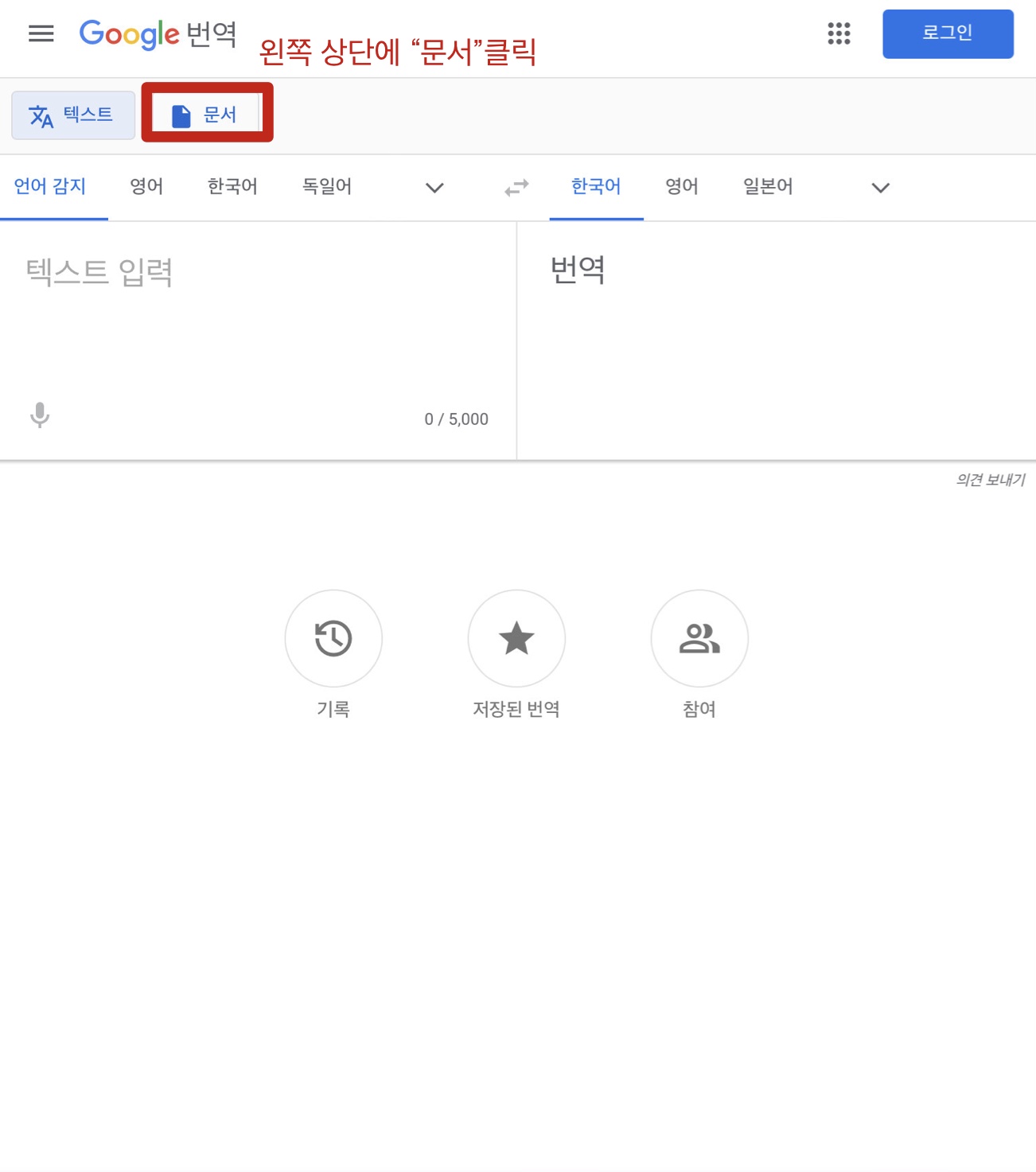Select 일본어 as target language
This screenshot has height=1172, width=1036.
pos(768,186)
